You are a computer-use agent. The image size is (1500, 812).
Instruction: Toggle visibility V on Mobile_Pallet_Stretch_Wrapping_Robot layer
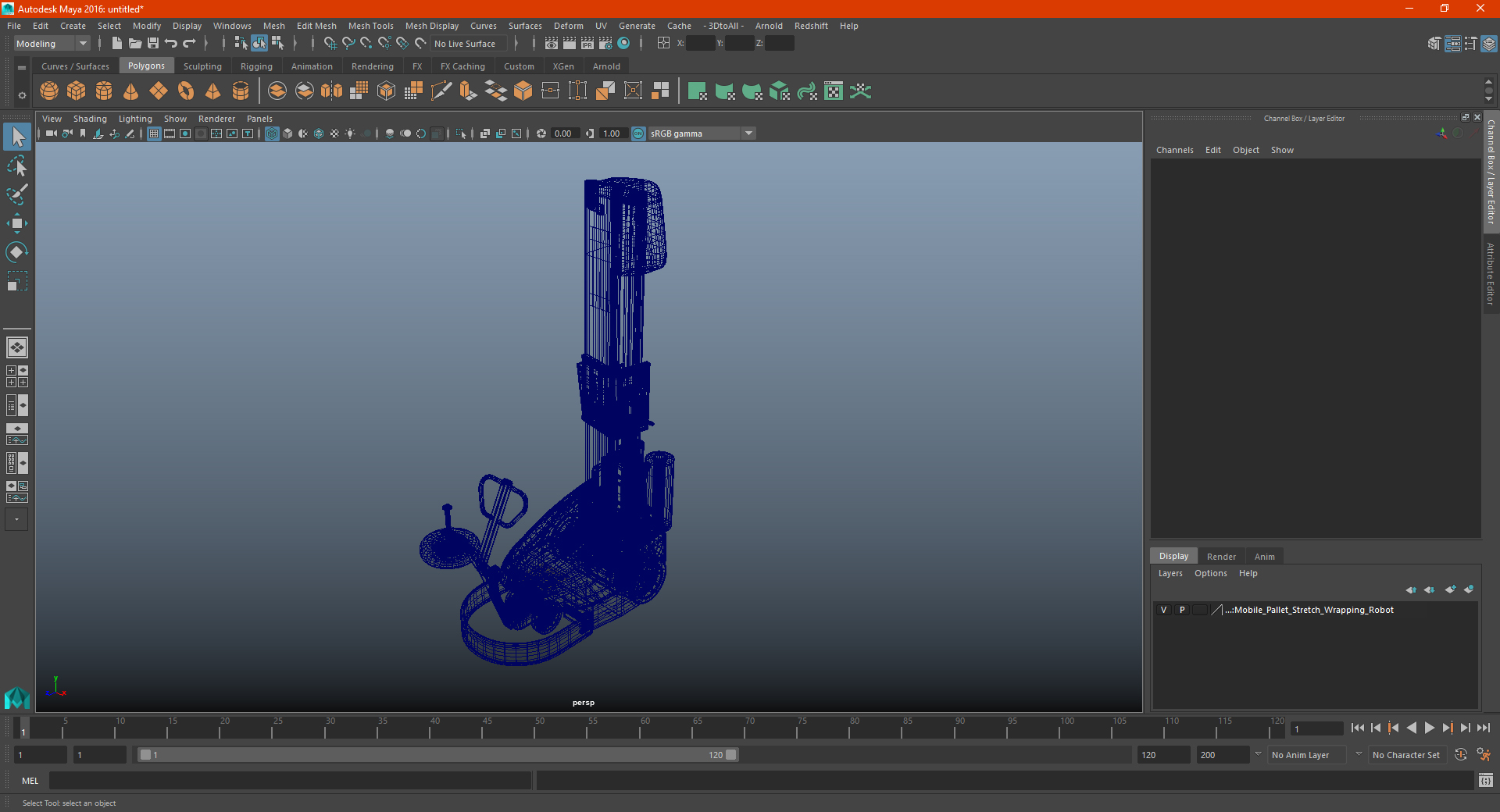[x=1163, y=611]
